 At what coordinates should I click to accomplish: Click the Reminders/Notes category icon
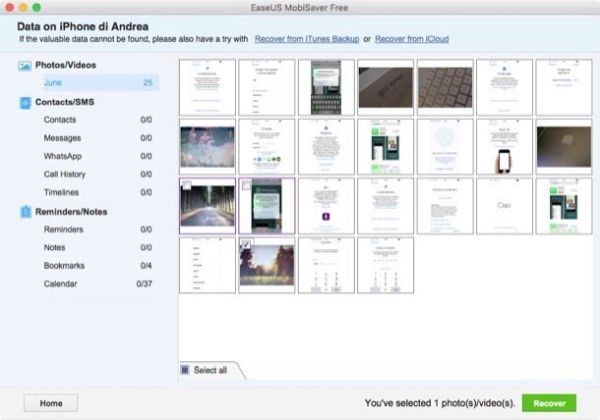coord(25,212)
